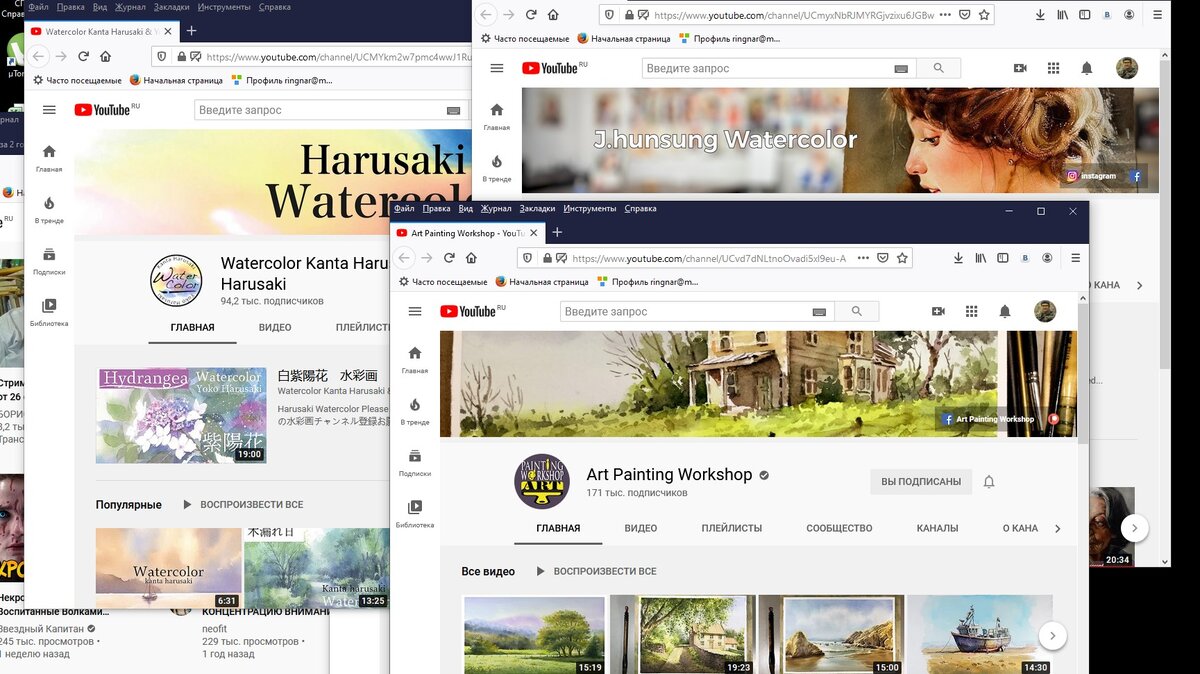Open downloads arrow in Art Painting Workshop browser toolbar
The width and height of the screenshot is (1200, 674).
[x=958, y=258]
